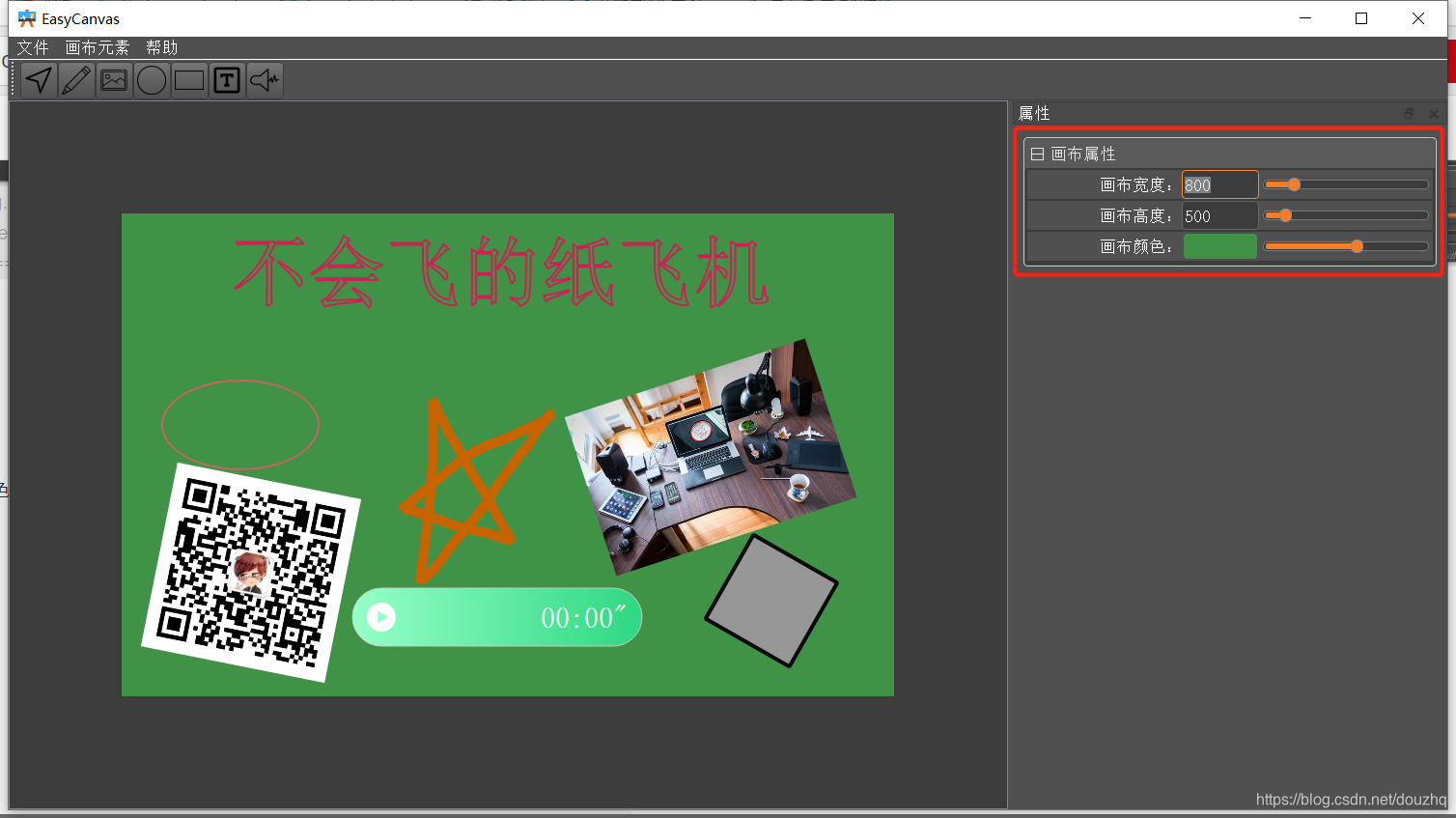1456x818 pixels.
Task: Select the QR code image on the canvas
Action: (x=254, y=572)
